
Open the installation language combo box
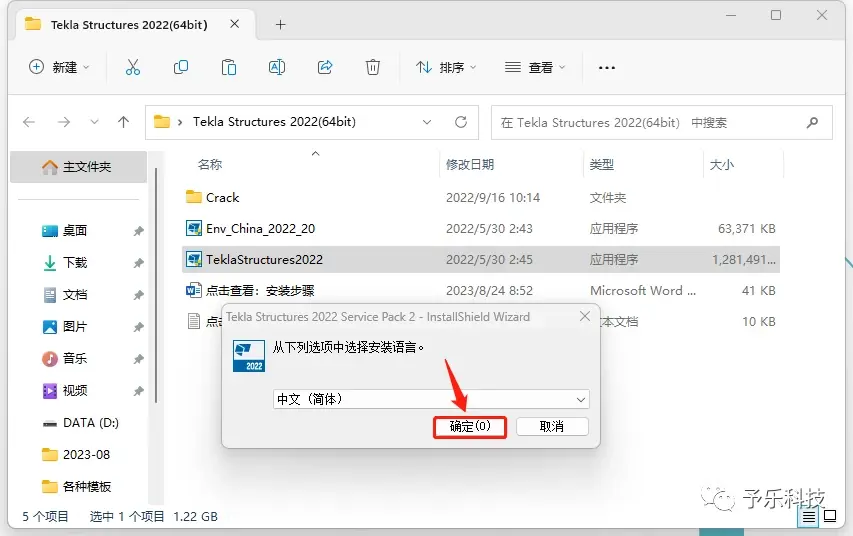(x=431, y=399)
